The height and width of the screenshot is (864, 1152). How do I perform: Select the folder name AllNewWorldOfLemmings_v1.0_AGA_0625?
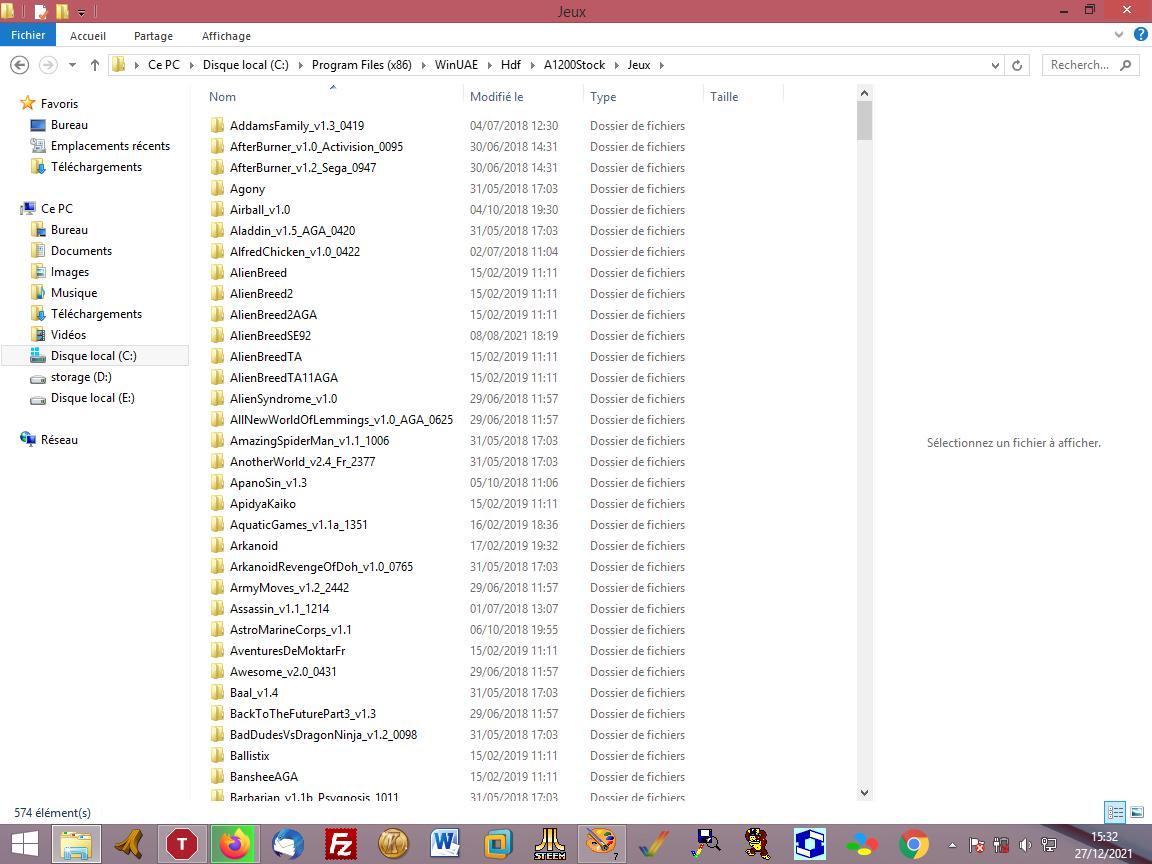(342, 420)
